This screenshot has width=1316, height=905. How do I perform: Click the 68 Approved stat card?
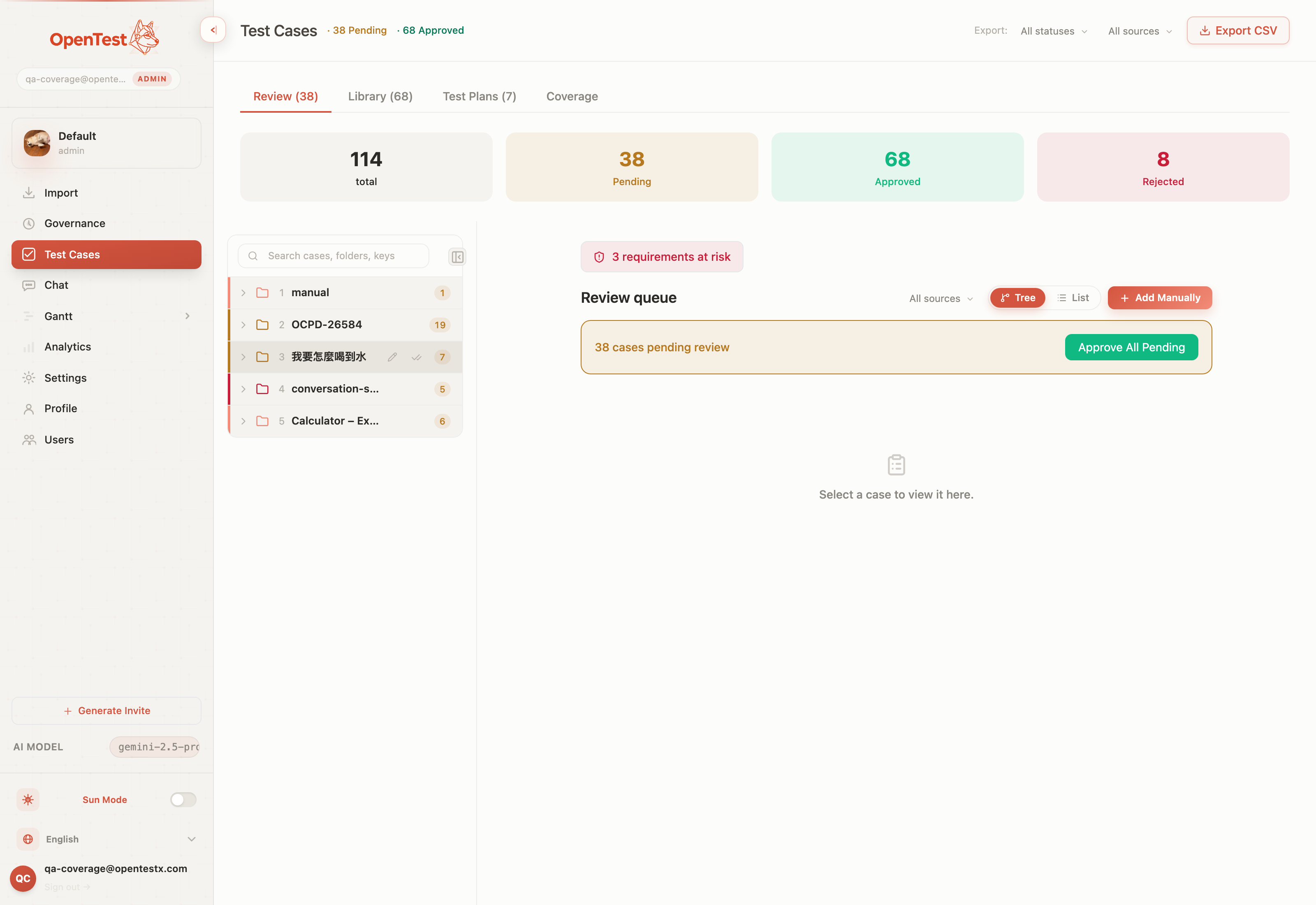pos(897,167)
